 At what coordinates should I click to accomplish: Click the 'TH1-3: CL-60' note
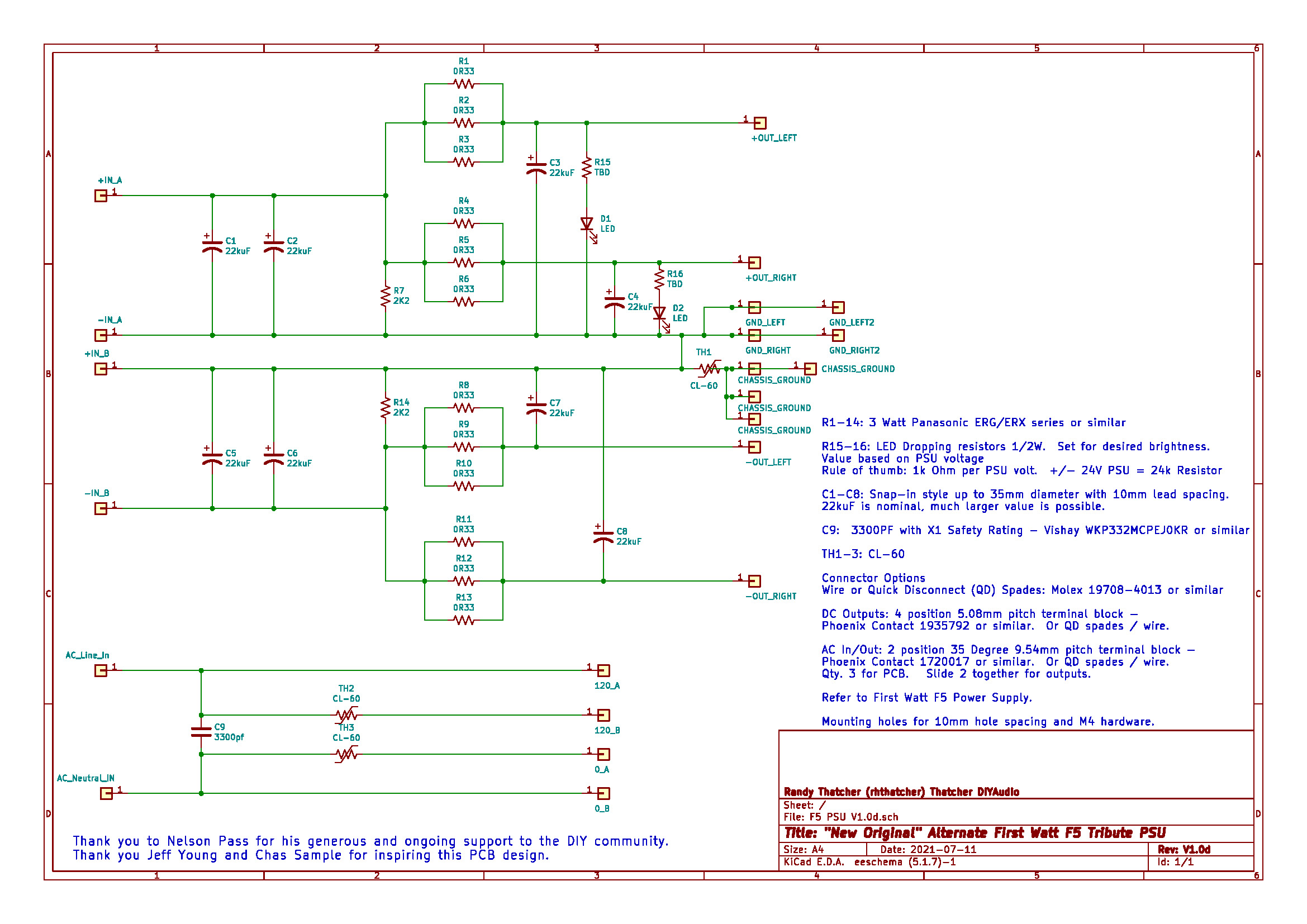pos(863,554)
